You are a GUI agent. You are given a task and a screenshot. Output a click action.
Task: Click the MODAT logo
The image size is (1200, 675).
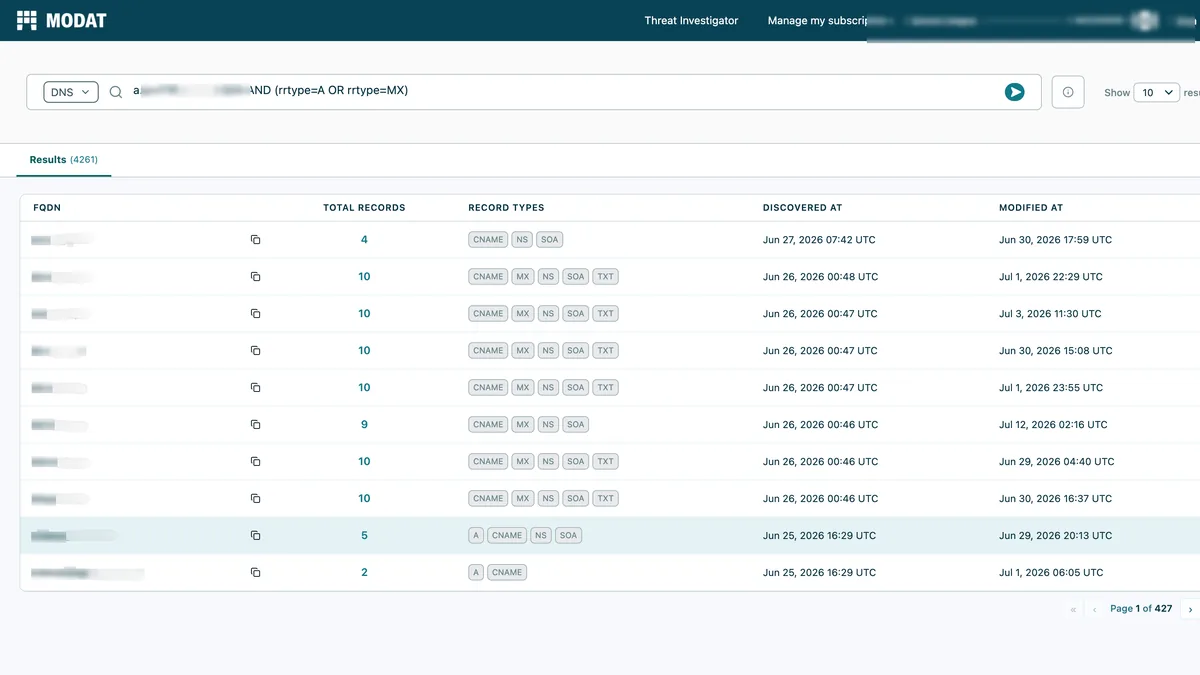tap(62, 20)
